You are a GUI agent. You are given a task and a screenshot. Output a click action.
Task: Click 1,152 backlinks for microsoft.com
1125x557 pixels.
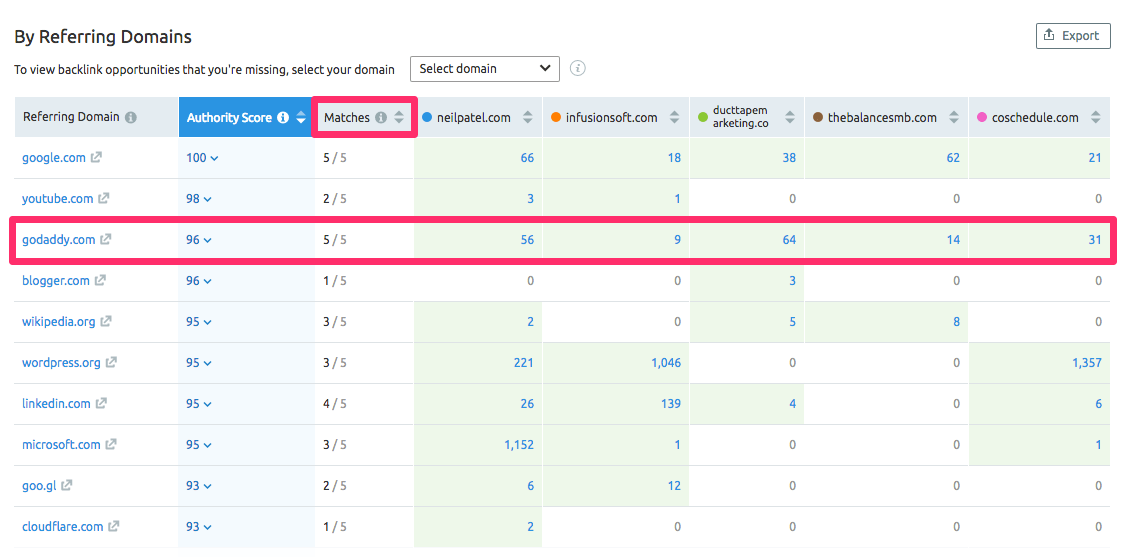(x=519, y=445)
